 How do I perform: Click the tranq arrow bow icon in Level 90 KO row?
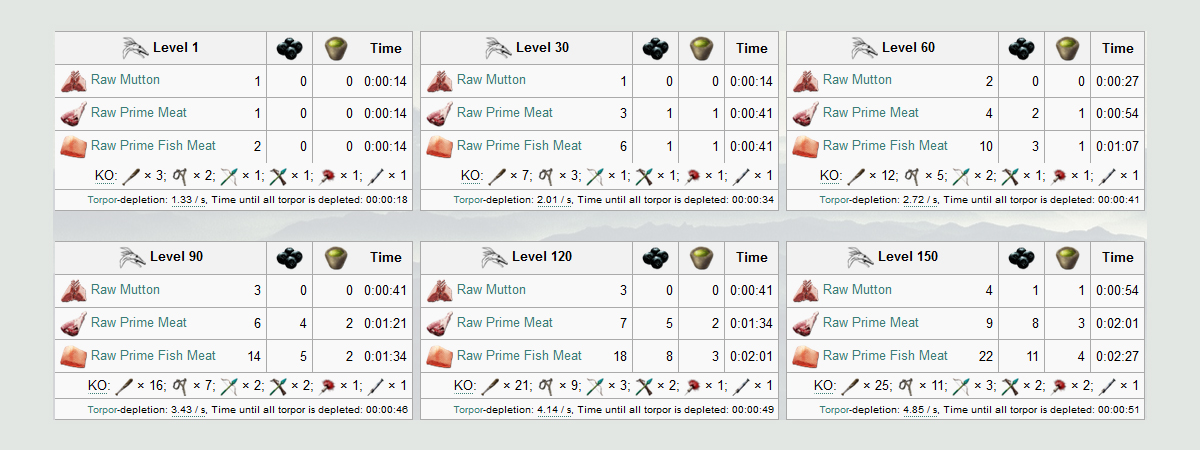point(229,386)
